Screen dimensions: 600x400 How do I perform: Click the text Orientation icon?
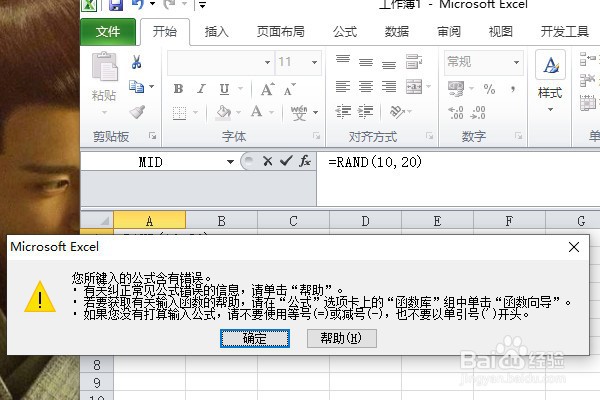396,112
